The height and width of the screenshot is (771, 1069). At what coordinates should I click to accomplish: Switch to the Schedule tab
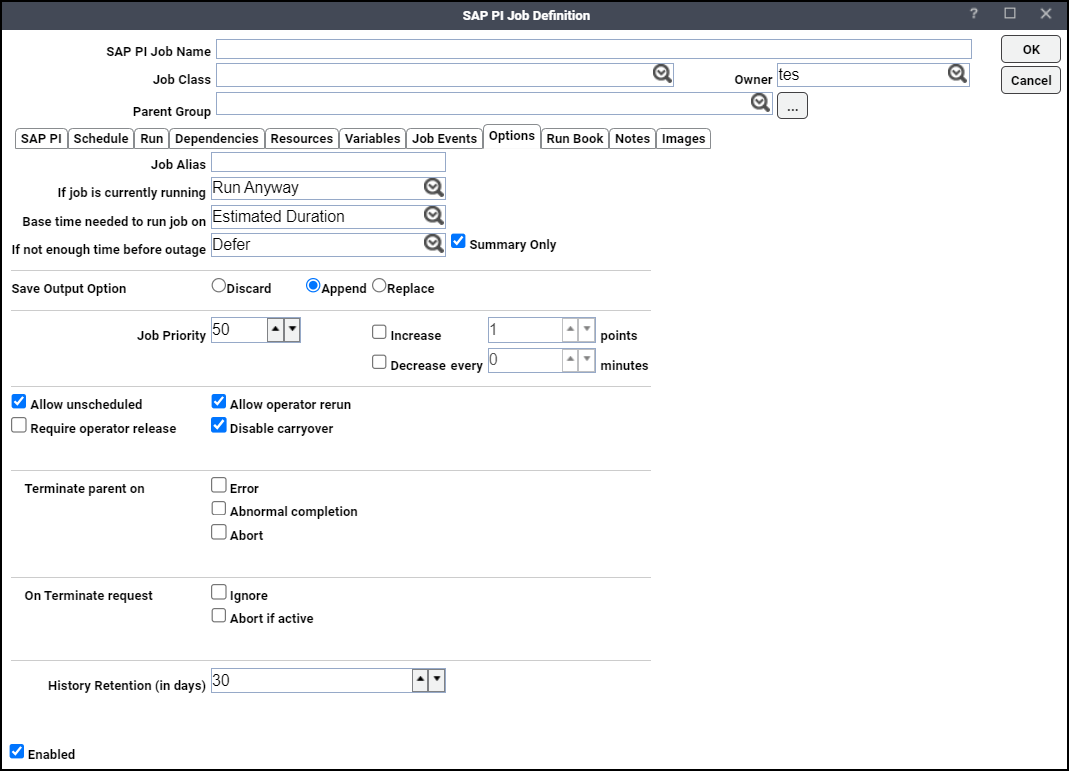[101, 138]
